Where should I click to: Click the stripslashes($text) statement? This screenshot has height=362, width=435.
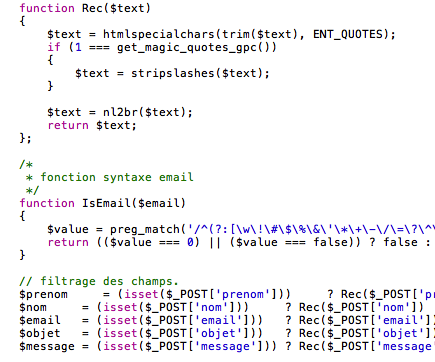(x=172, y=73)
